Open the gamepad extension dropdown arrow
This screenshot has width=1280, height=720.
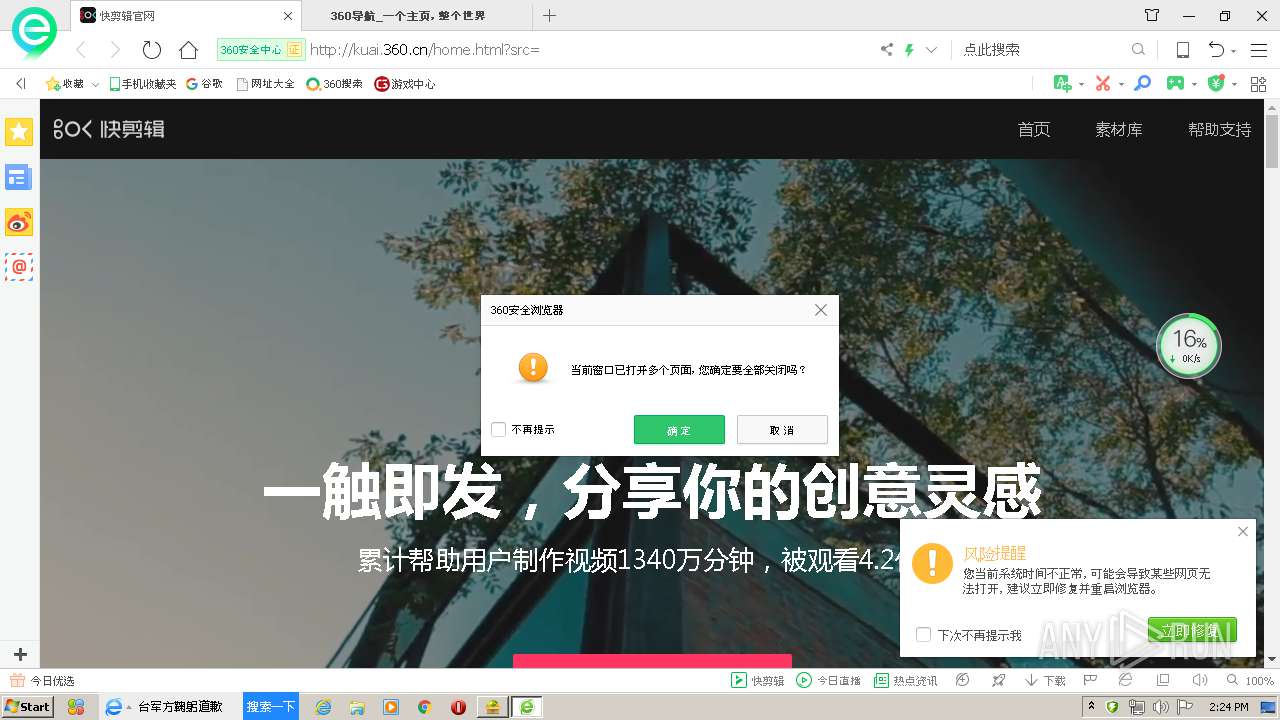pos(1195,85)
